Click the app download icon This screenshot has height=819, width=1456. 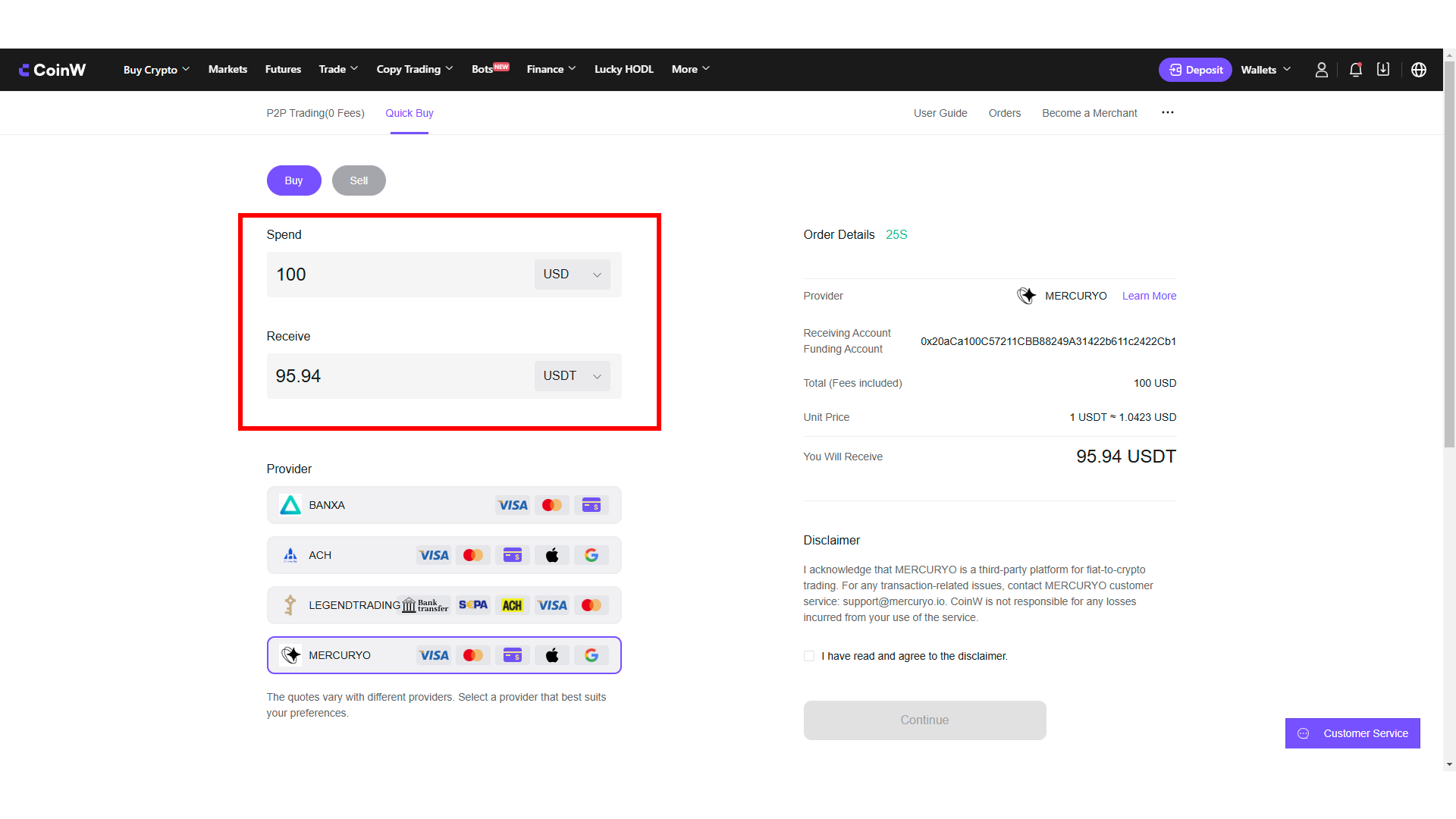(1383, 70)
